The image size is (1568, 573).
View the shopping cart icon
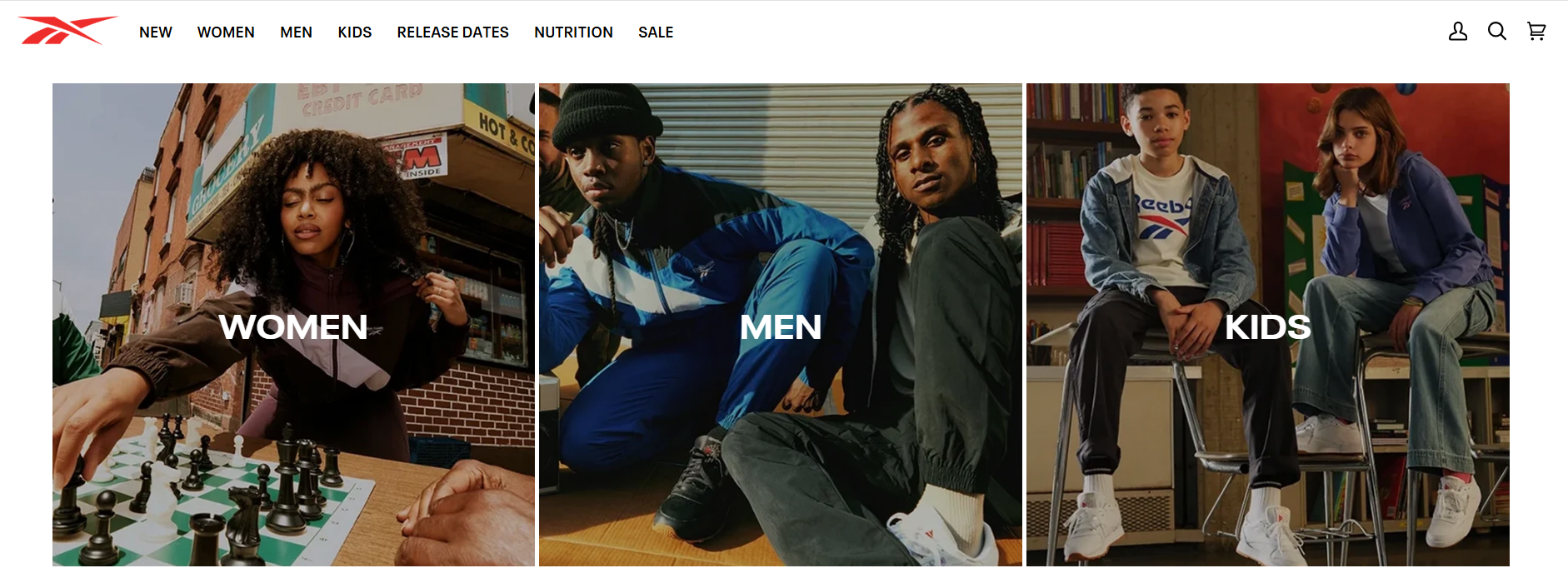pyautogui.click(x=1536, y=32)
